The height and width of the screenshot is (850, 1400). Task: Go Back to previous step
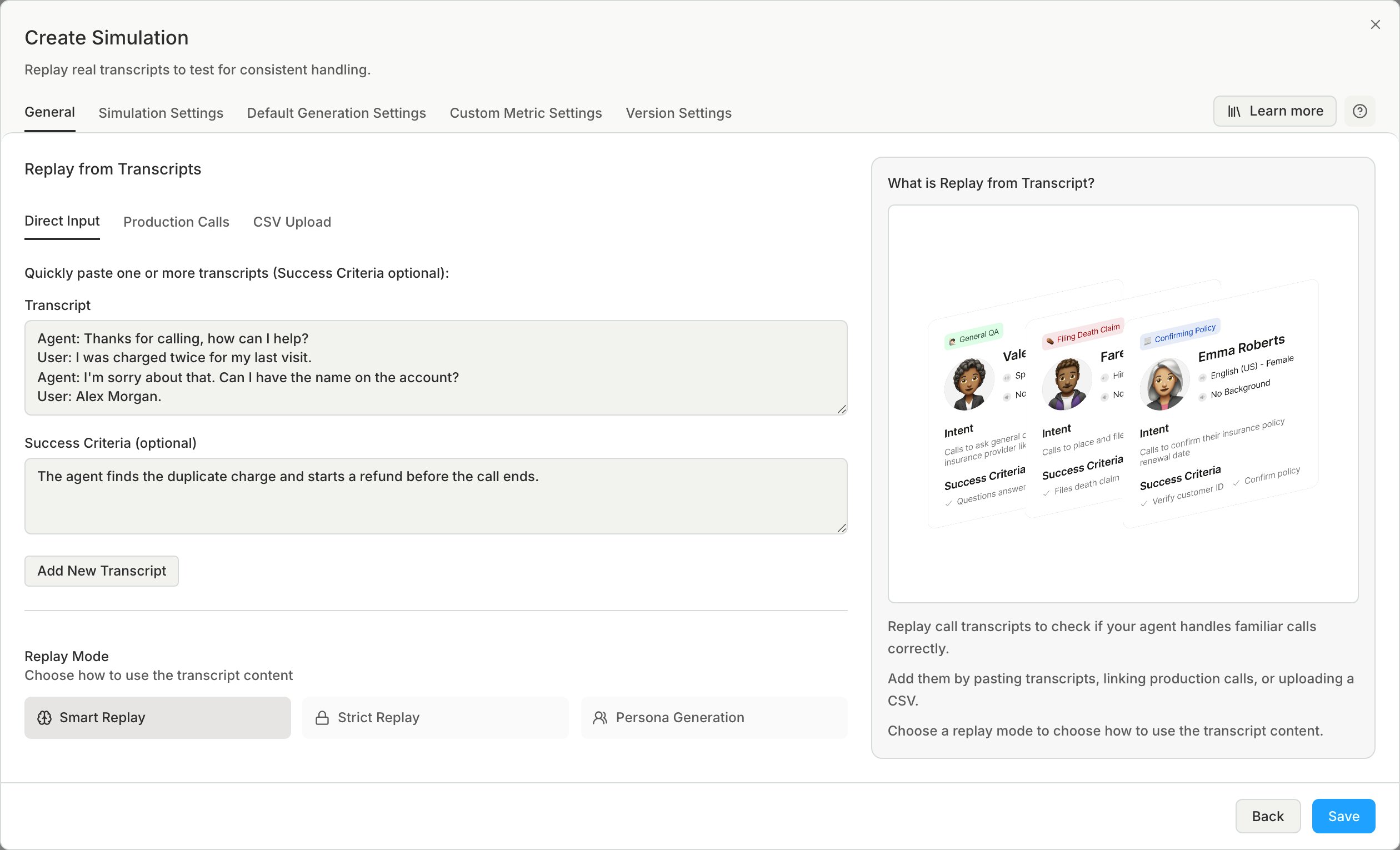[x=1268, y=817]
